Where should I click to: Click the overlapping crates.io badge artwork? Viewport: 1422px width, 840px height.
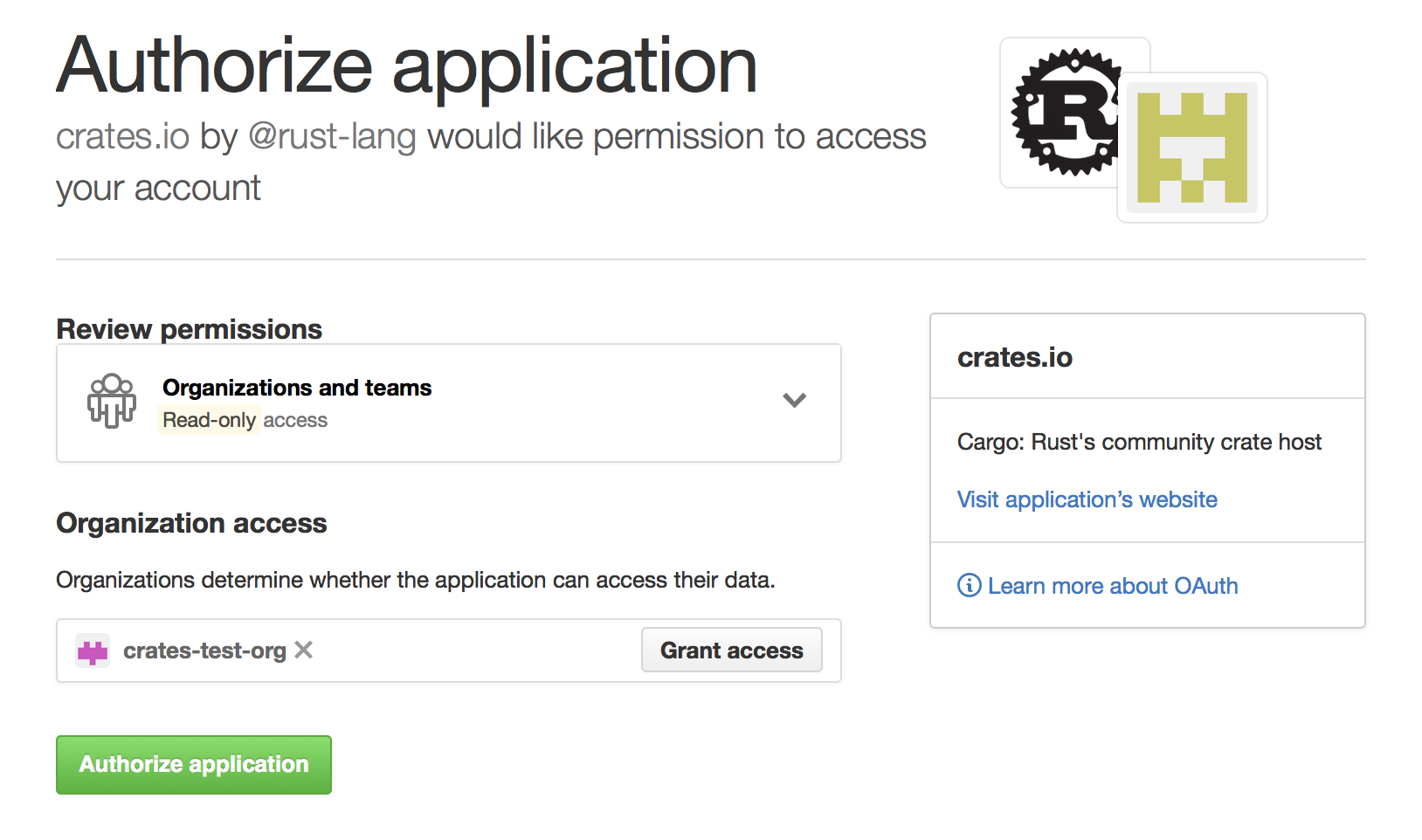[x=1191, y=148]
